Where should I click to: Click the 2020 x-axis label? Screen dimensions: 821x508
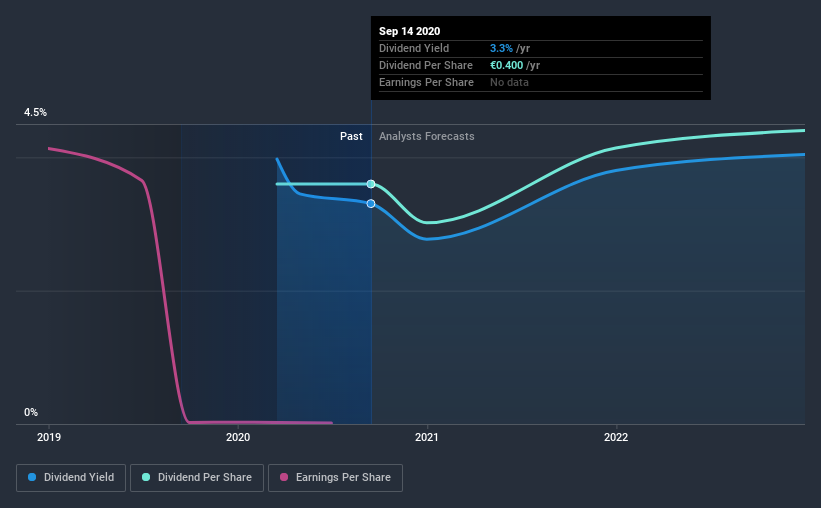point(238,437)
